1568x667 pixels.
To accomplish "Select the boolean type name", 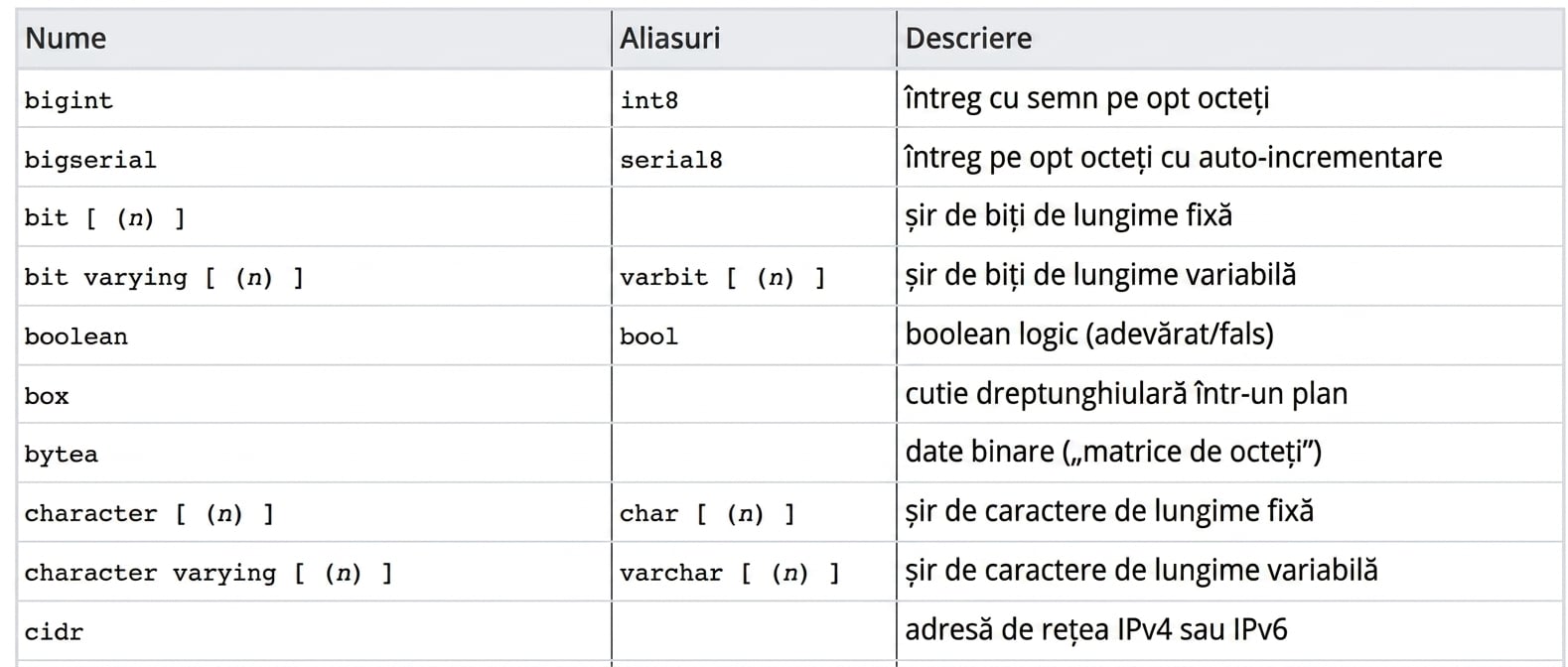I will coord(76,336).
